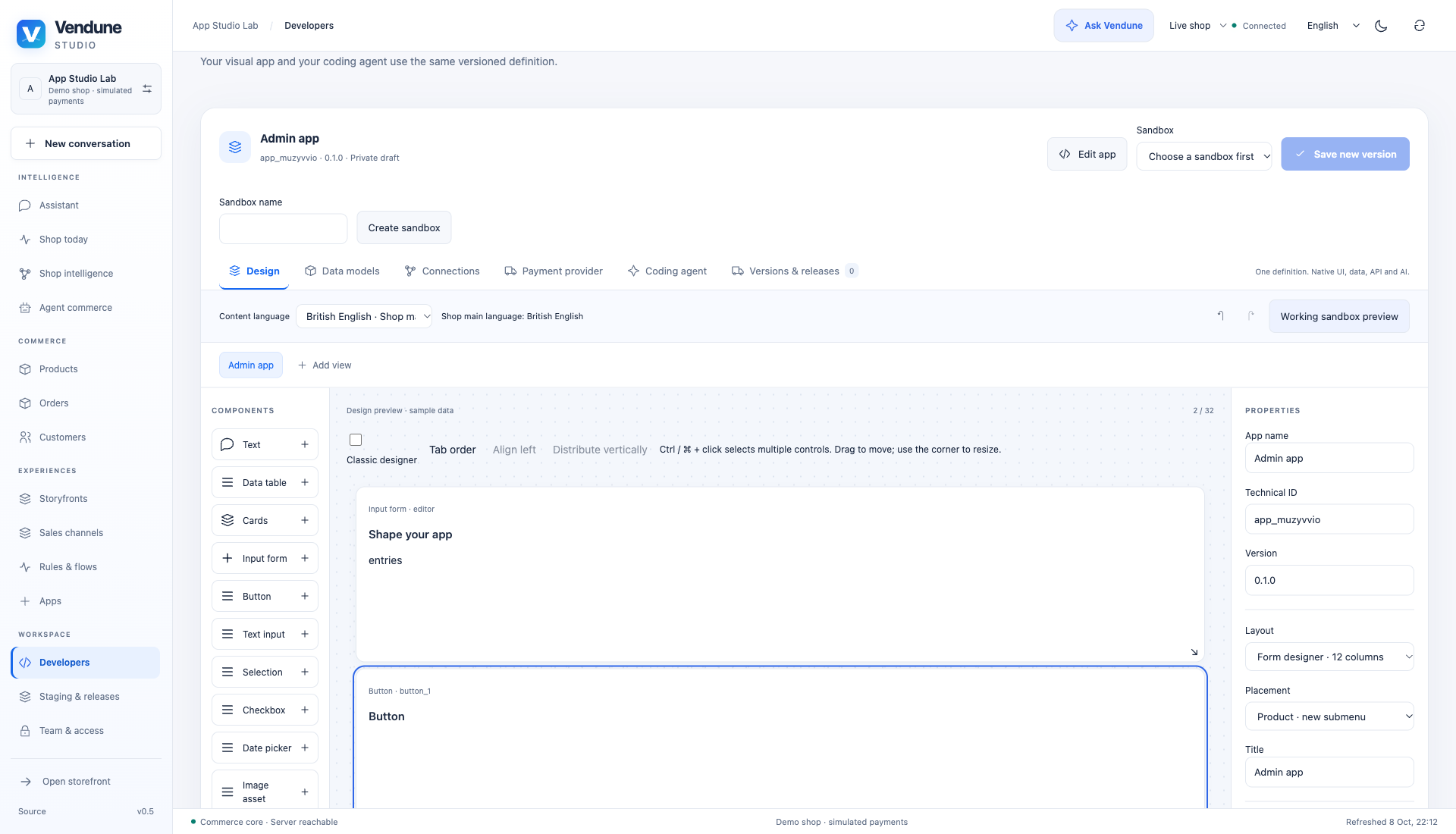Viewport: 1456px width, 834px height.
Task: Click the refresh icon in top bar
Action: (1420, 26)
